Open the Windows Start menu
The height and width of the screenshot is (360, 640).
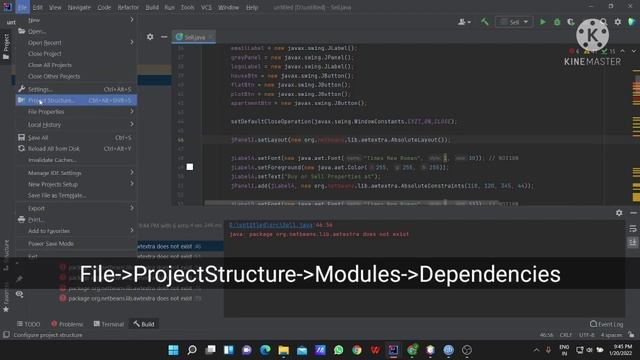click(173, 350)
